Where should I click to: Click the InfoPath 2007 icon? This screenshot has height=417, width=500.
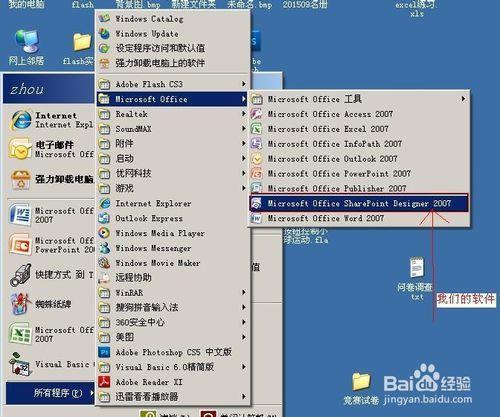(x=256, y=144)
